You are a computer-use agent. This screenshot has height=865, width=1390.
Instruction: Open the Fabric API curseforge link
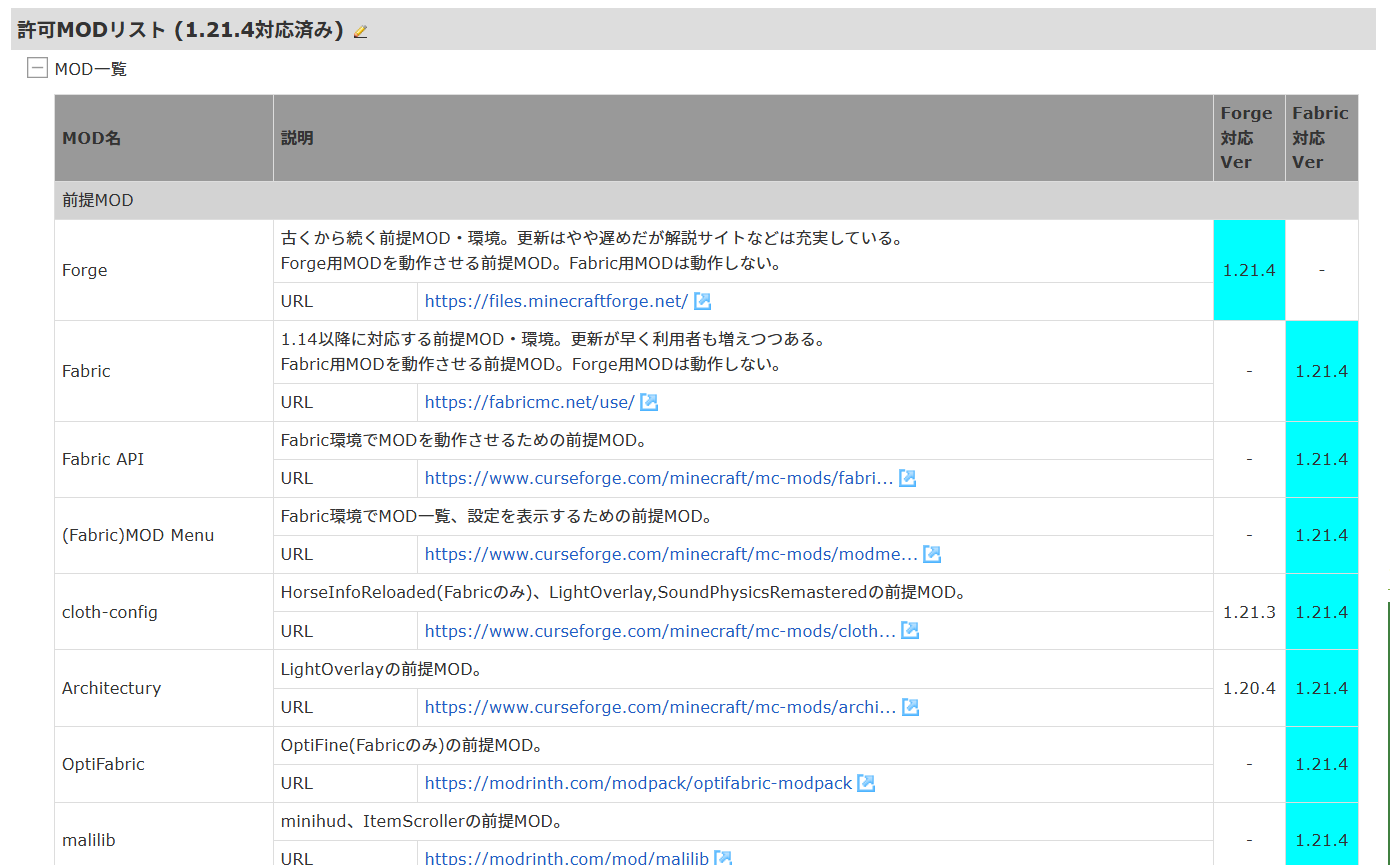pyautogui.click(x=659, y=478)
